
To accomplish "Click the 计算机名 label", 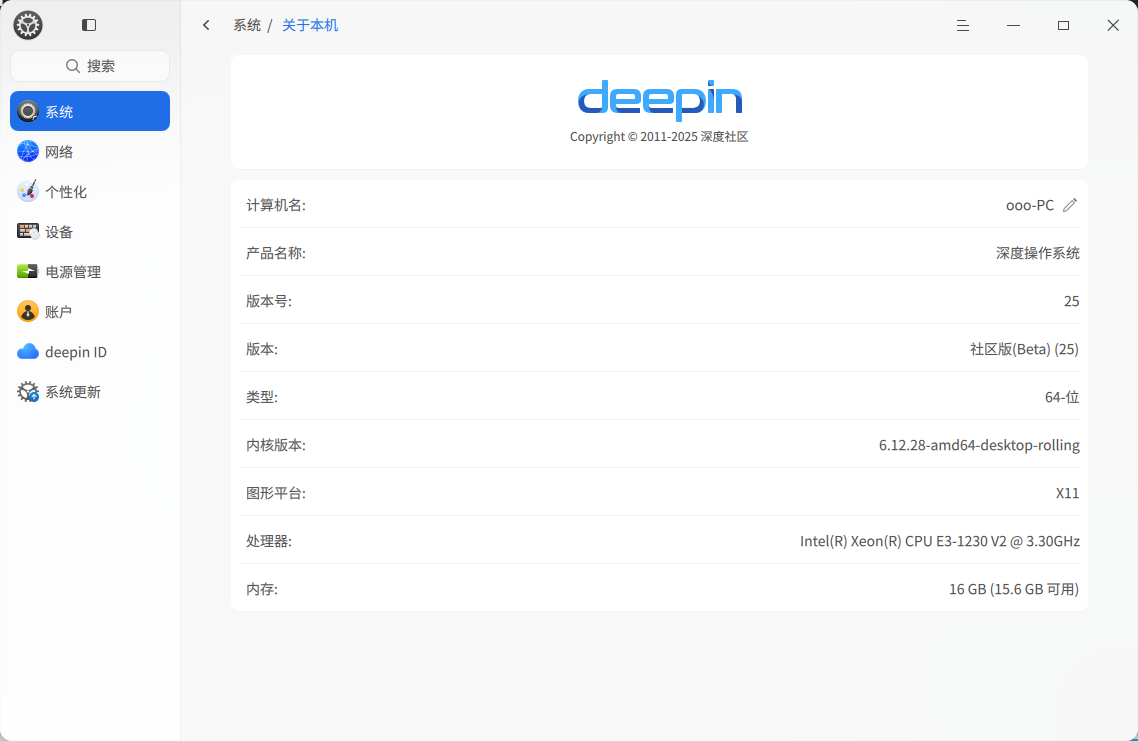I will coord(276,205).
